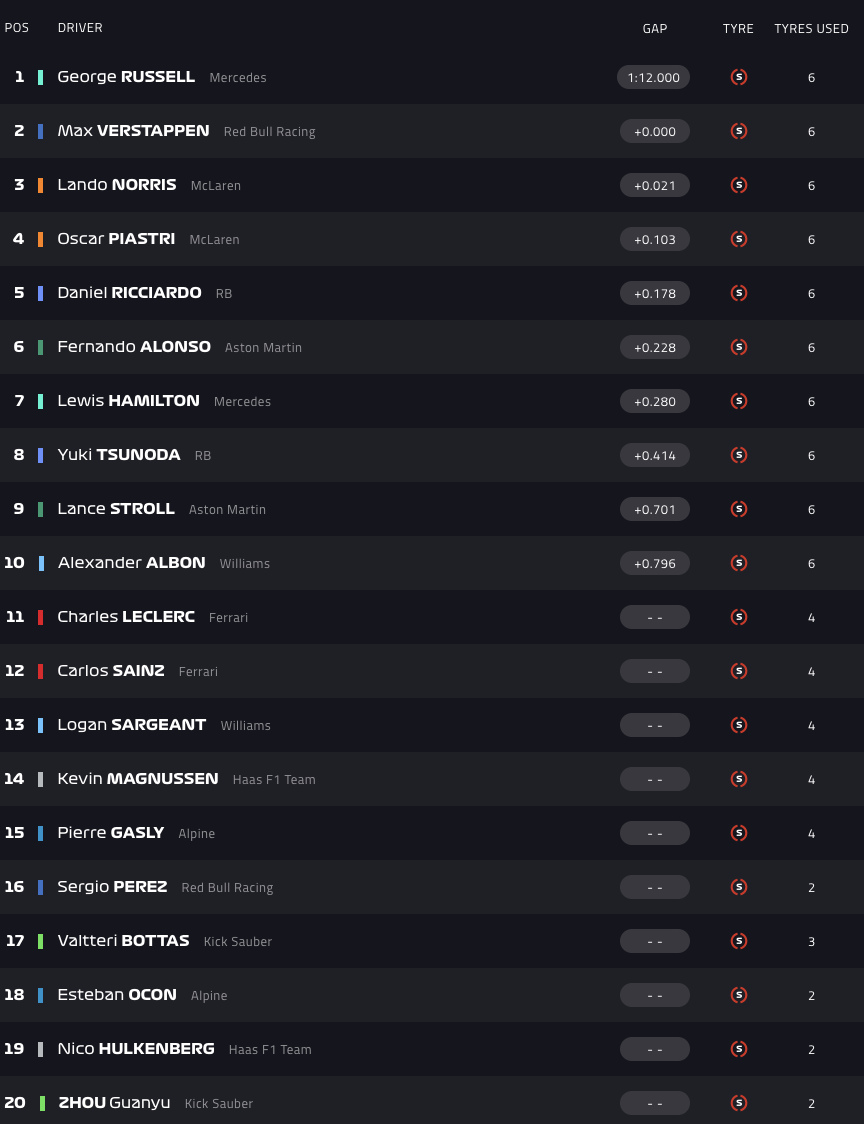This screenshot has width=864, height=1124.
Task: Click soft tyre icon in Charles Leclerc's row
Action: 739,617
